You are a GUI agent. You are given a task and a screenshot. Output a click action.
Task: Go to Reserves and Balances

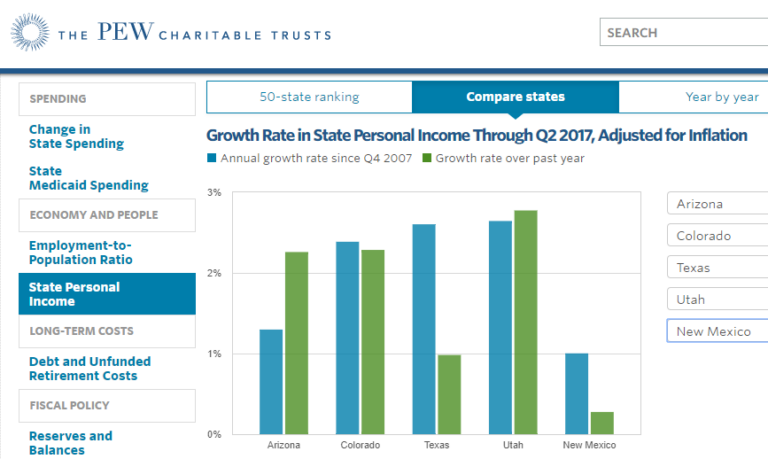(x=71, y=442)
